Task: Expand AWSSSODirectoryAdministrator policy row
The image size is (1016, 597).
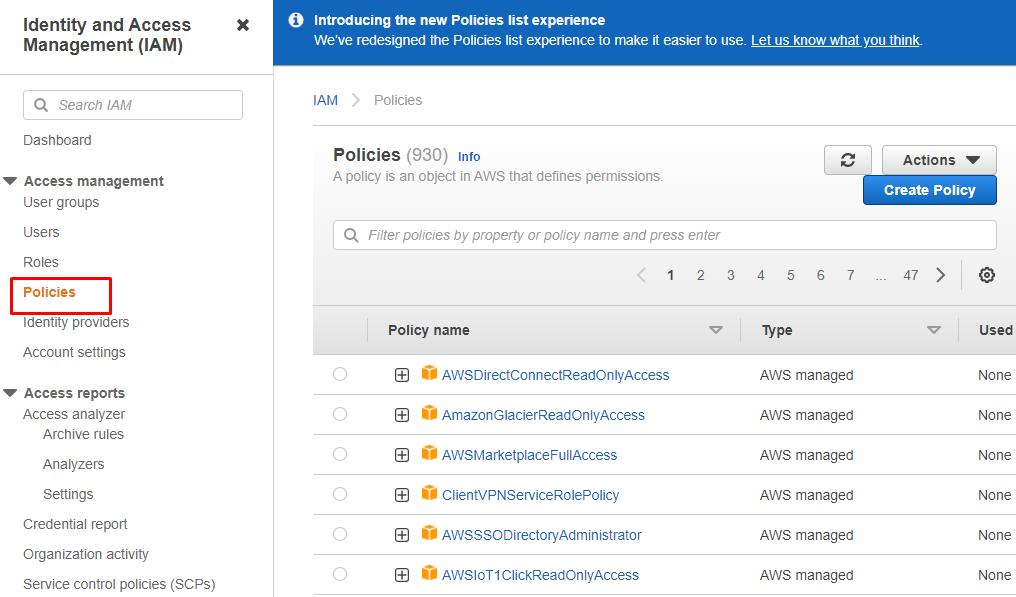Action: tap(402, 535)
